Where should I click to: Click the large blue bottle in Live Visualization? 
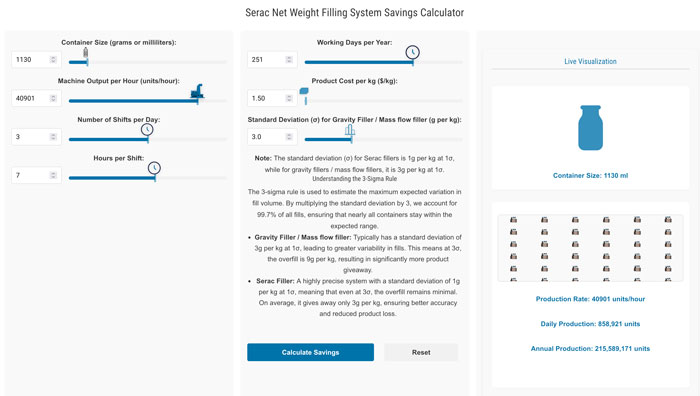point(590,128)
